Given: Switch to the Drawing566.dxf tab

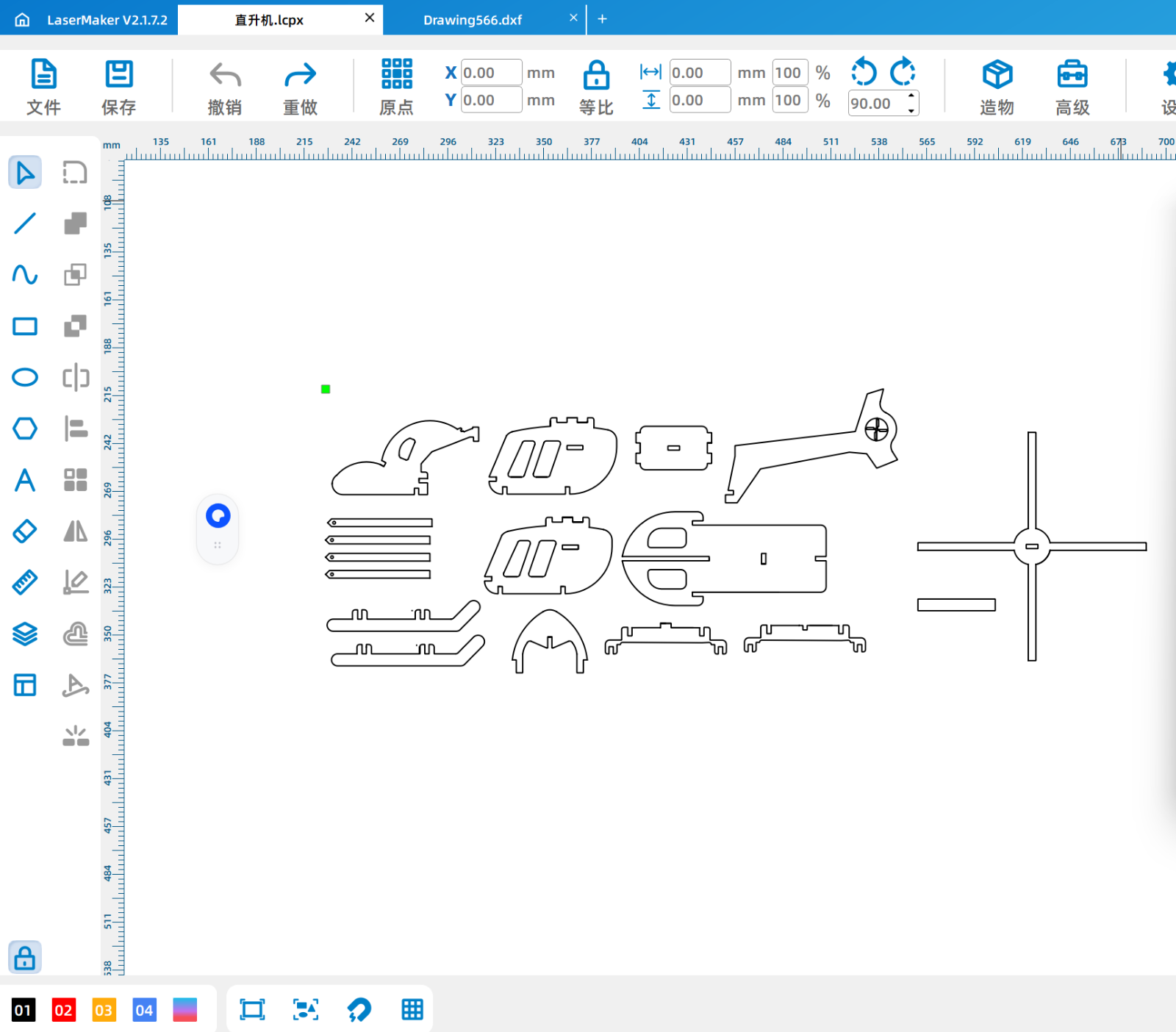Looking at the screenshot, I should pyautogui.click(x=473, y=20).
